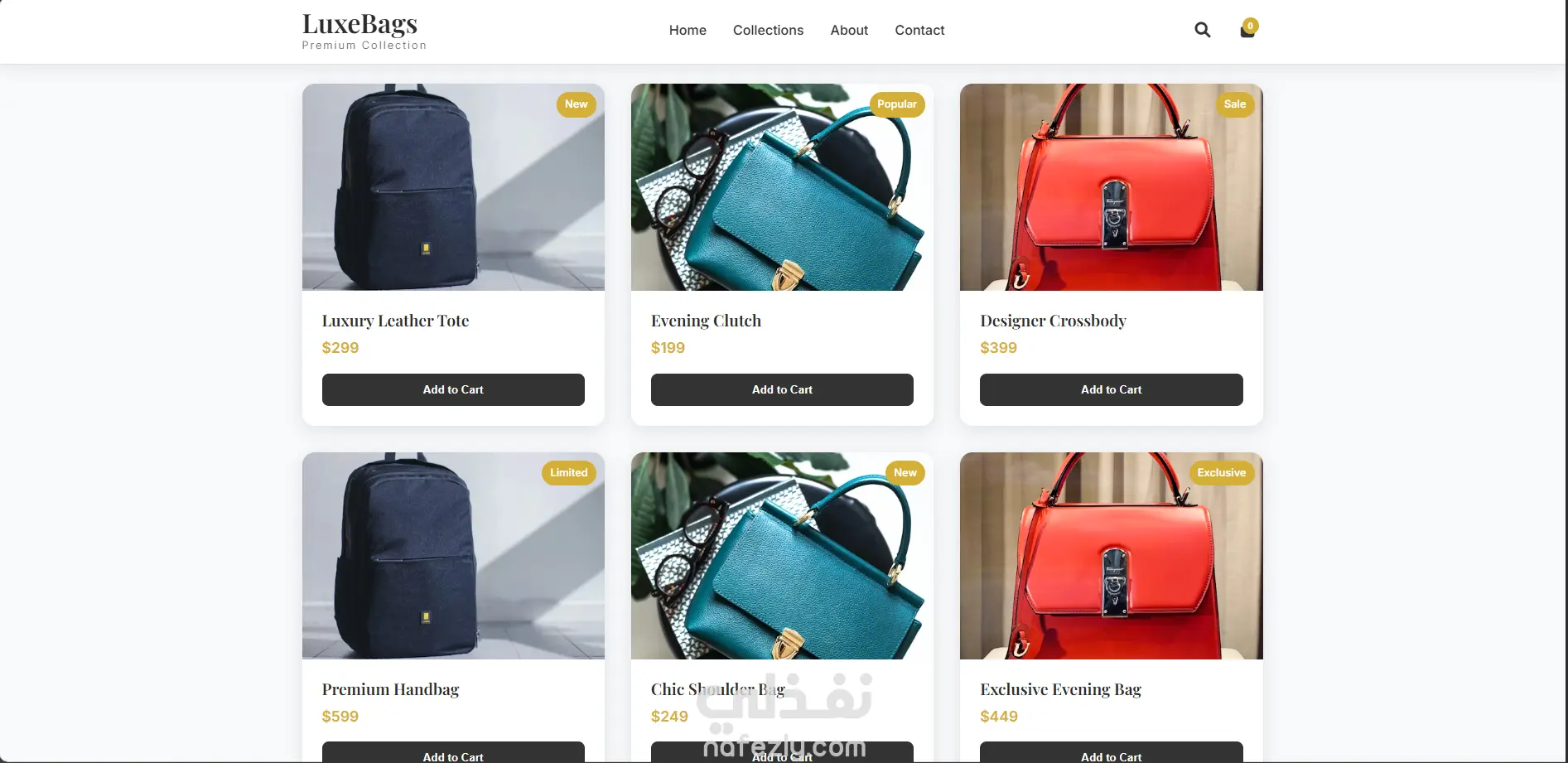Go to the Home menu item

tap(688, 30)
